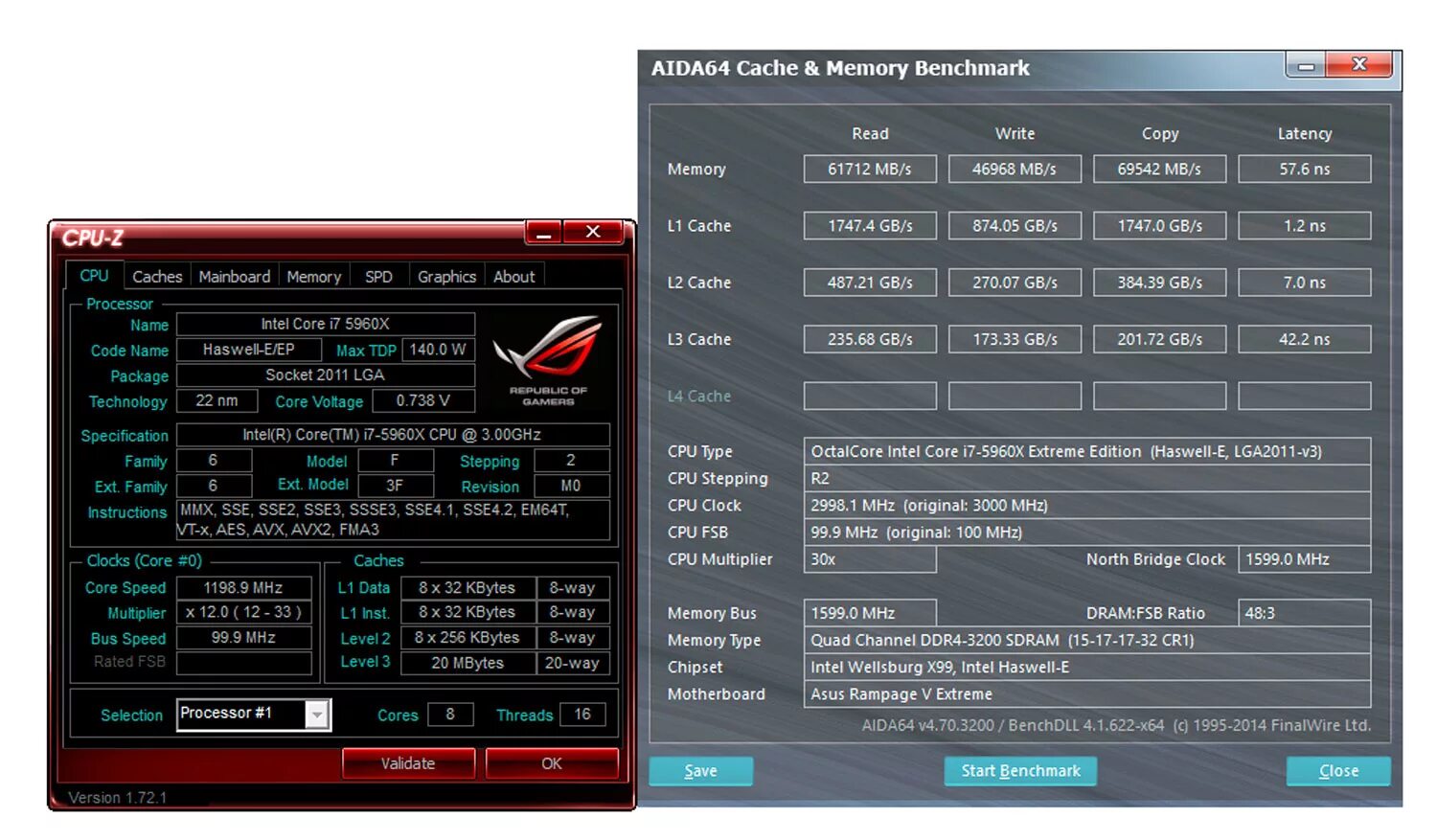This screenshot has width=1437, height=840.
Task: Click the Ext. Model value 3F
Action: point(395,486)
